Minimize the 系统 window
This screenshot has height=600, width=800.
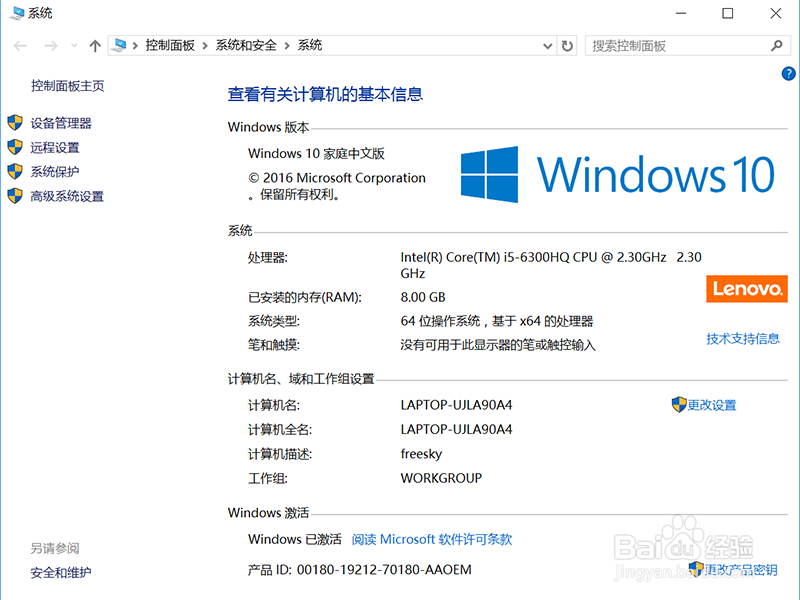tap(681, 13)
